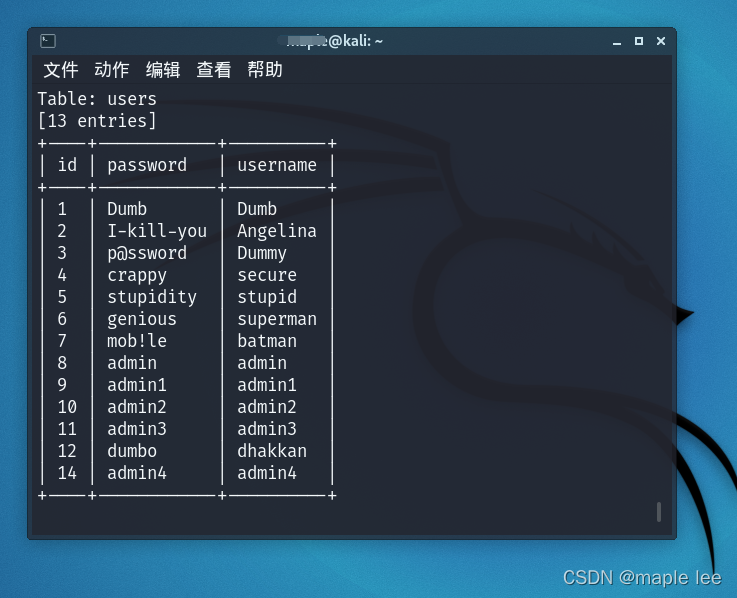Close the terminal window
Viewport: 737px width, 598px height.
661,41
